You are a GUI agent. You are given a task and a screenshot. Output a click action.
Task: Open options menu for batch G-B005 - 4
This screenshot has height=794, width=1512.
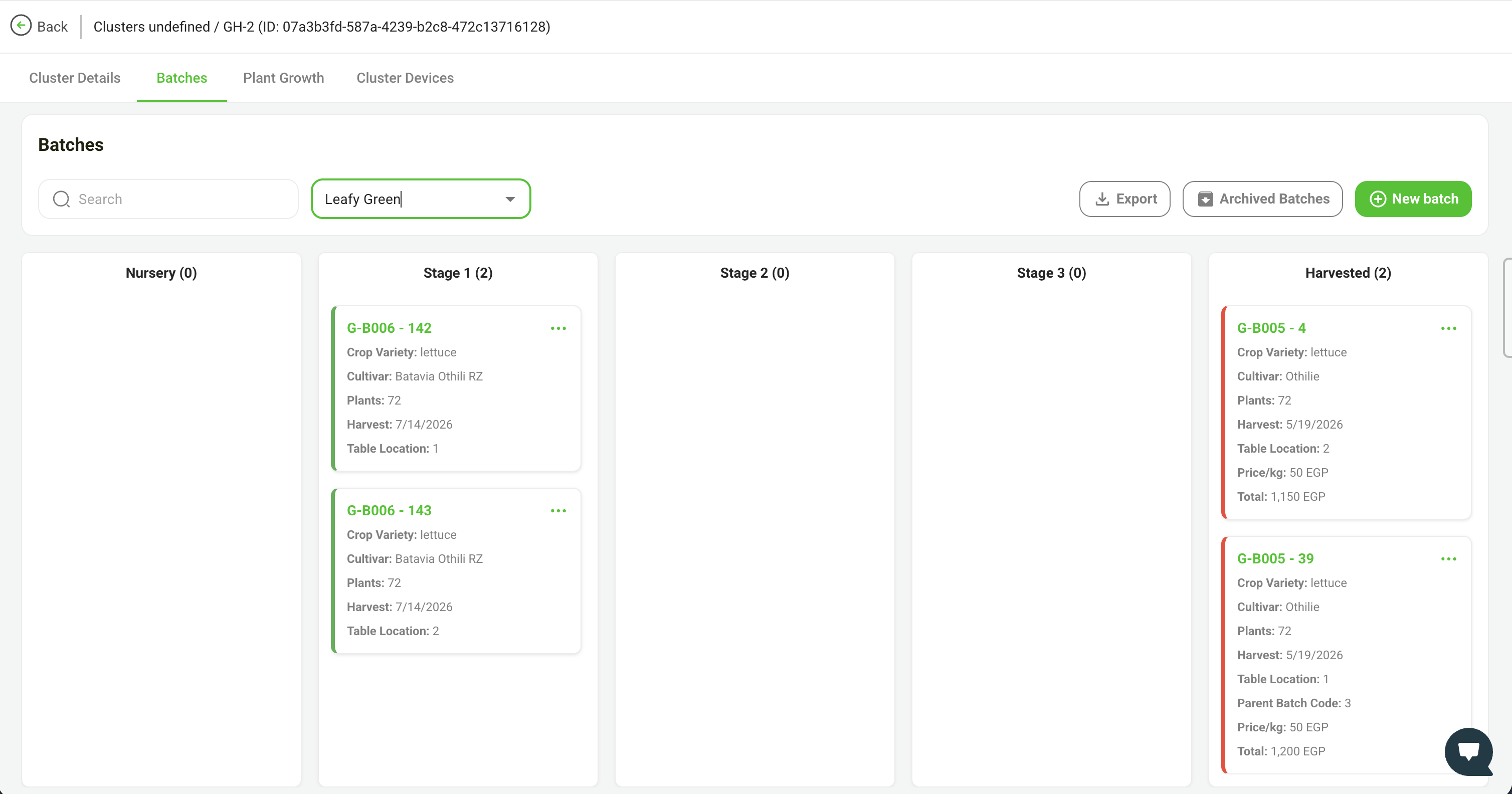click(x=1449, y=328)
